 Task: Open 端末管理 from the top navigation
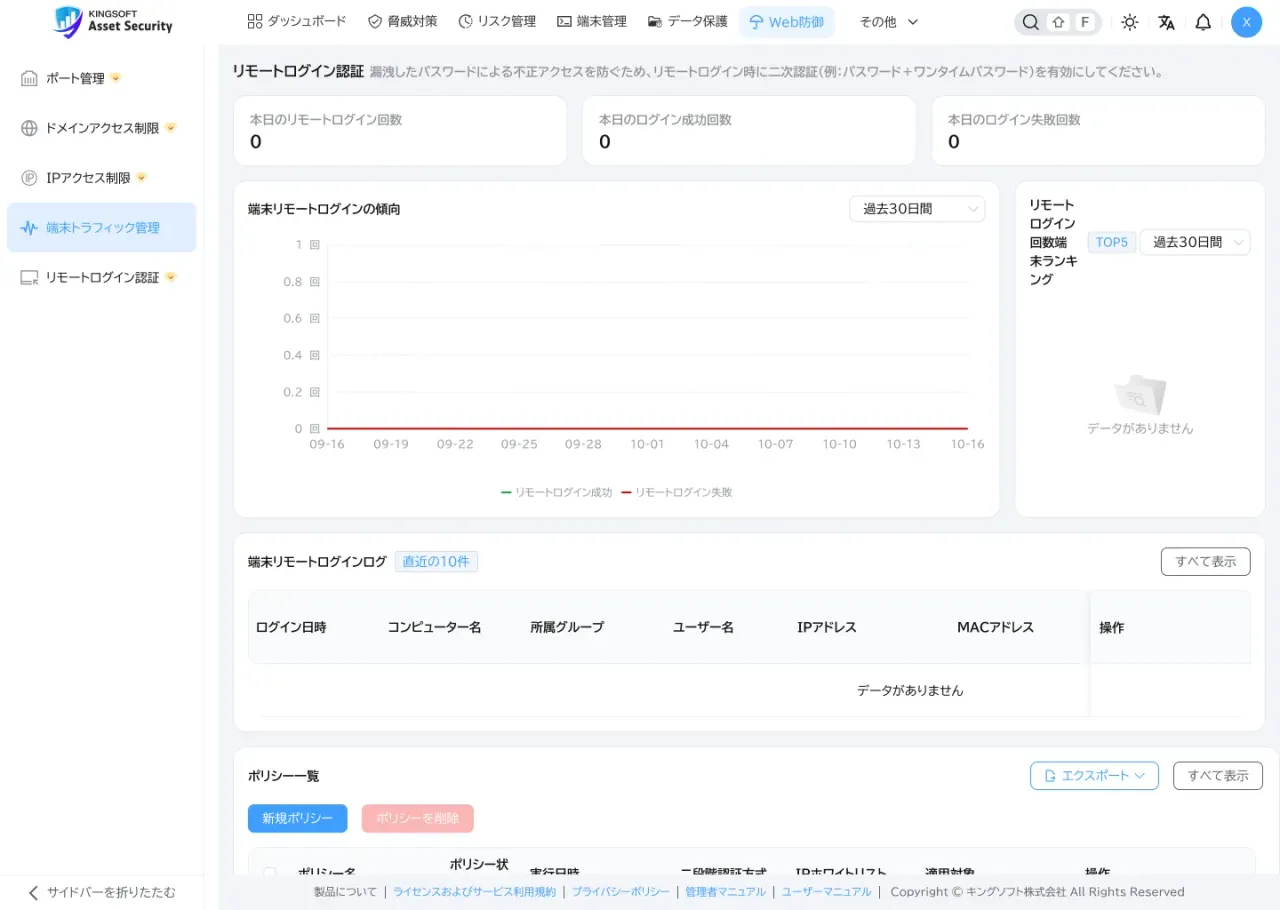coord(592,21)
